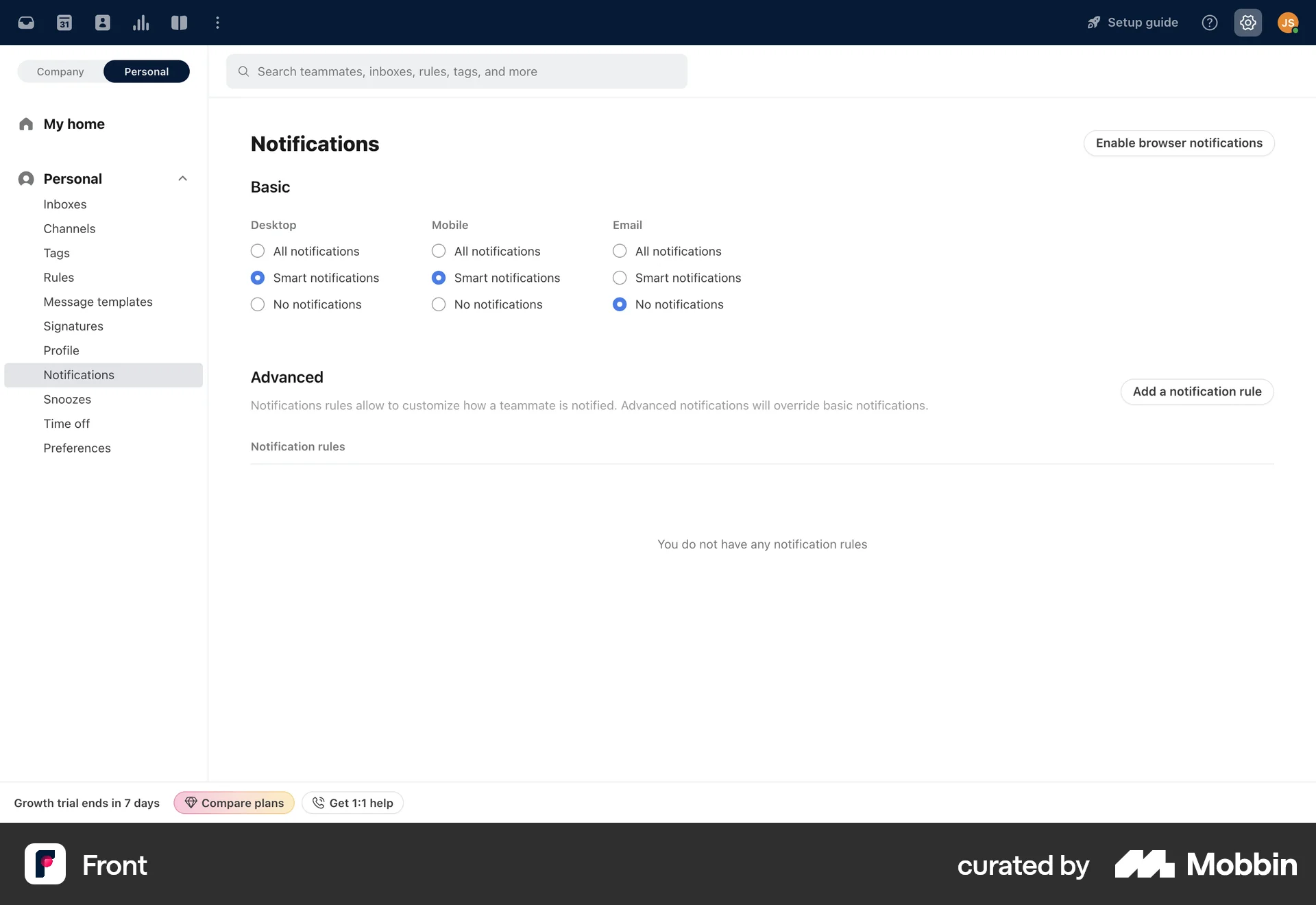Image resolution: width=1316 pixels, height=905 pixels.
Task: Open the Contacts icon
Action: 102,22
